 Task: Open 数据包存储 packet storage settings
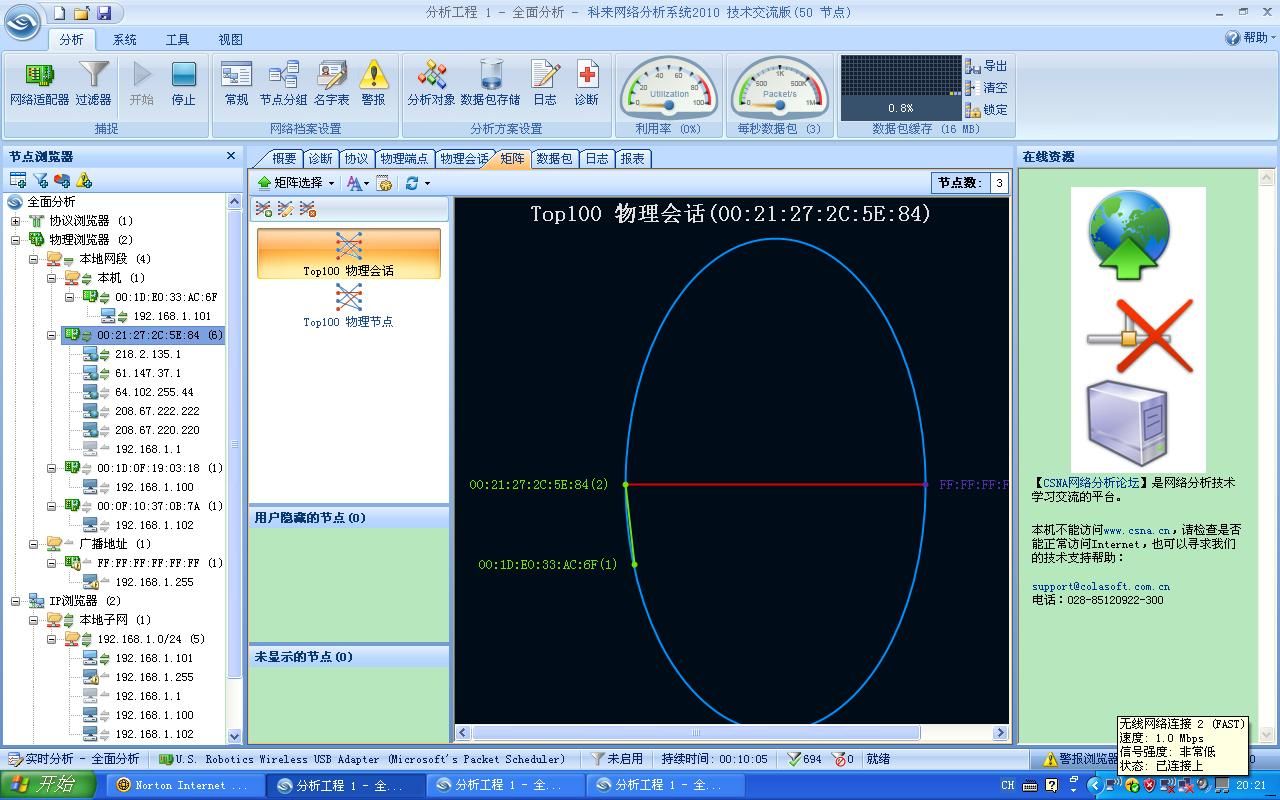(490, 83)
